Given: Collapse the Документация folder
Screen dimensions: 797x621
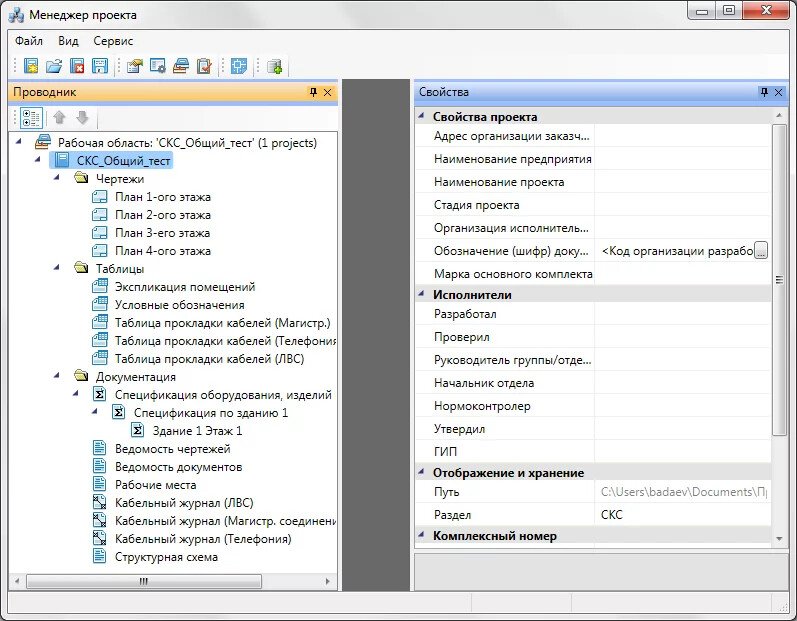Looking at the screenshot, I should coord(57,376).
